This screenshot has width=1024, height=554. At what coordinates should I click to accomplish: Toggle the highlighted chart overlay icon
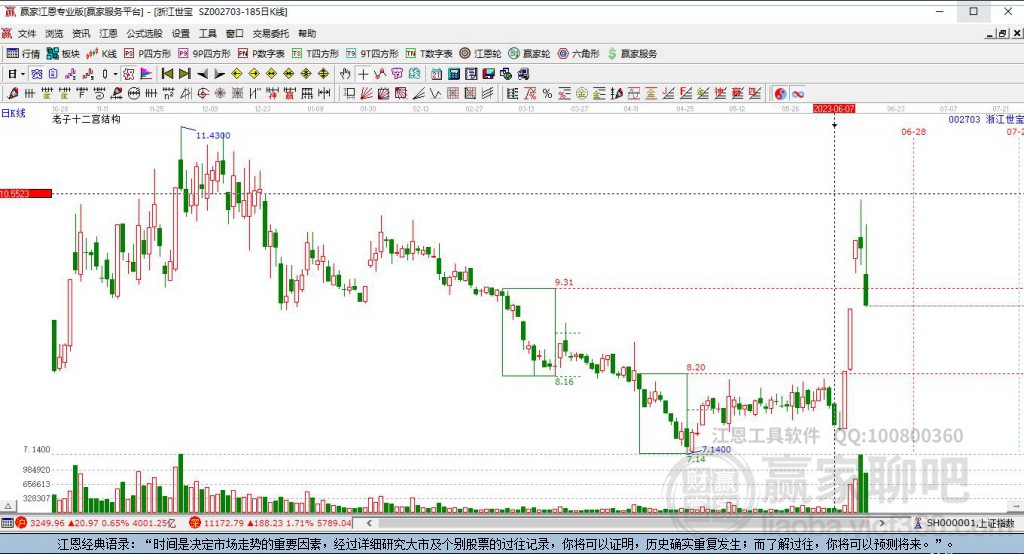point(129,74)
